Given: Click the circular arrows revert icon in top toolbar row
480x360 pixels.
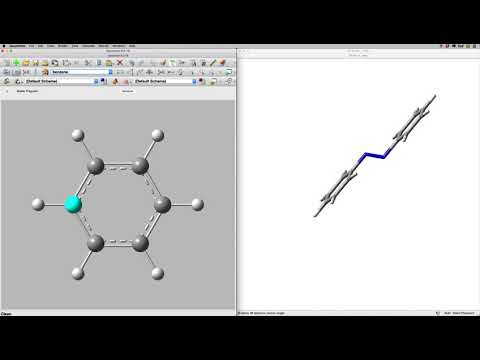Looking at the screenshot, I should click(x=55, y=63).
